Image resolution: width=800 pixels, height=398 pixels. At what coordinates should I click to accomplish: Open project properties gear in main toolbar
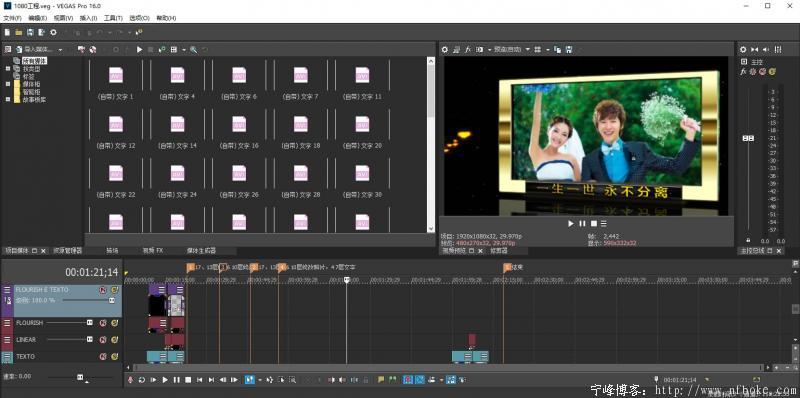tap(53, 32)
